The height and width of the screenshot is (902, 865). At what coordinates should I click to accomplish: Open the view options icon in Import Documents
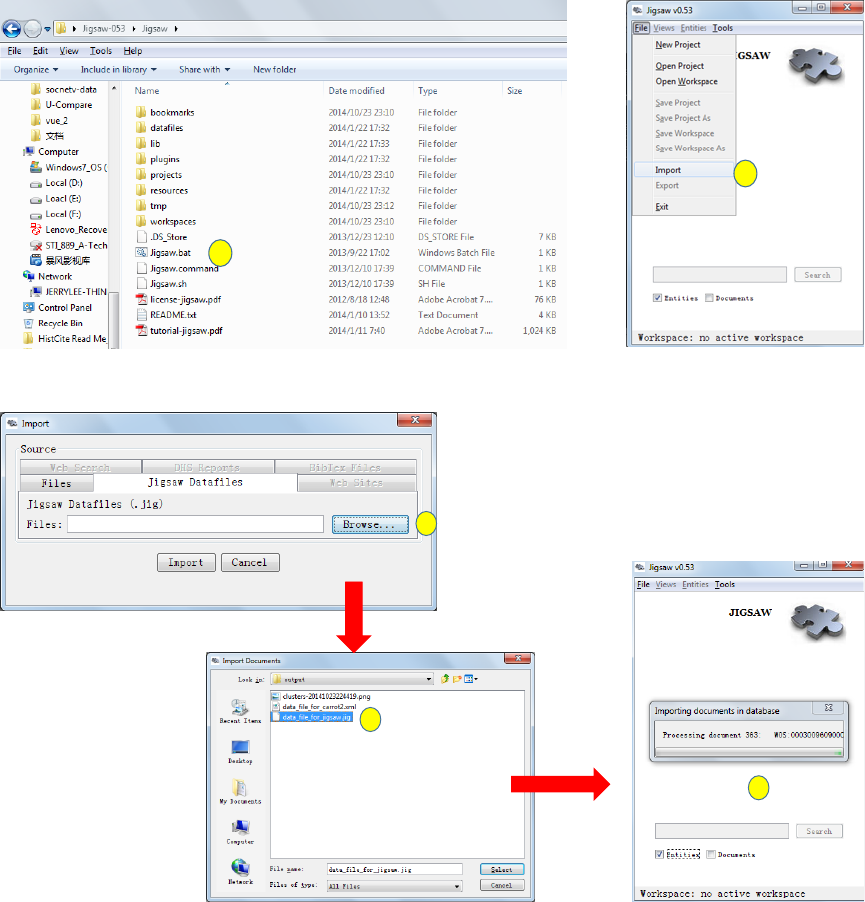[470, 679]
